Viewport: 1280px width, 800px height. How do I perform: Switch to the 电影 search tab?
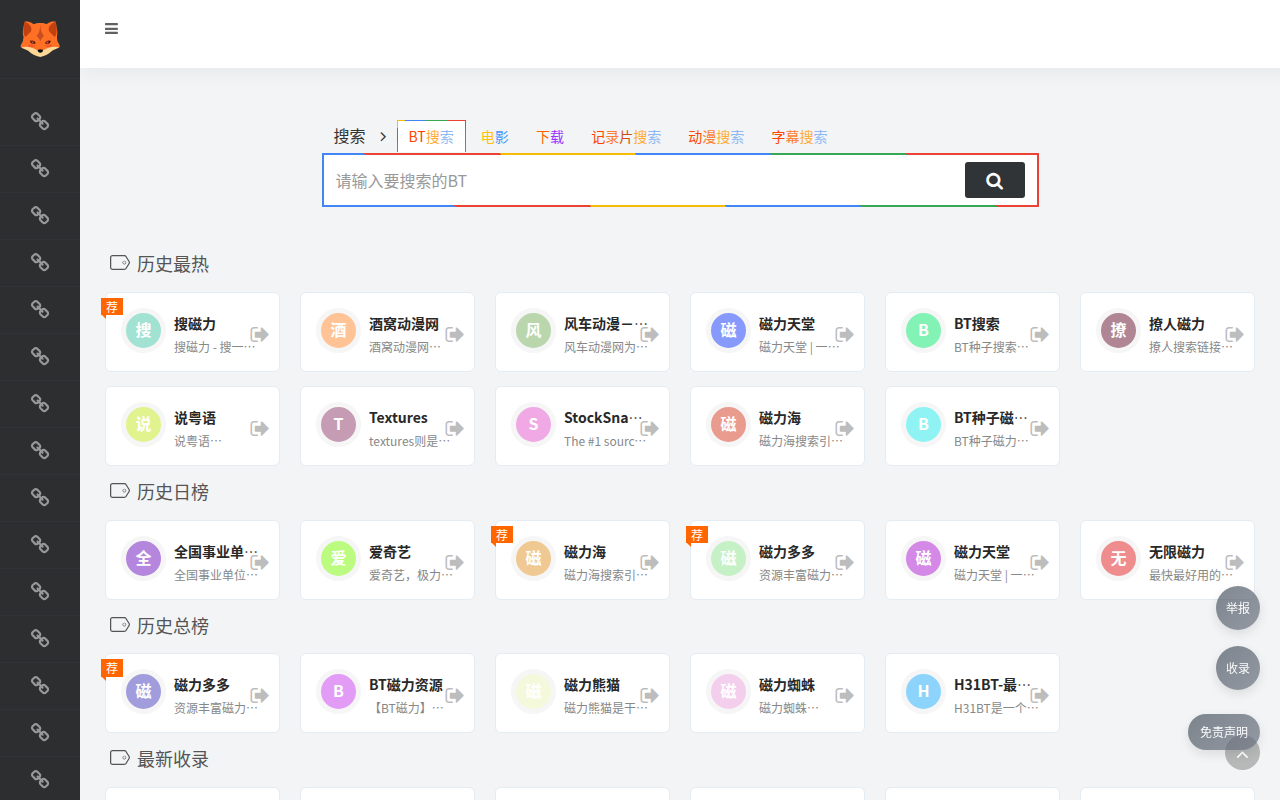pyautogui.click(x=494, y=137)
